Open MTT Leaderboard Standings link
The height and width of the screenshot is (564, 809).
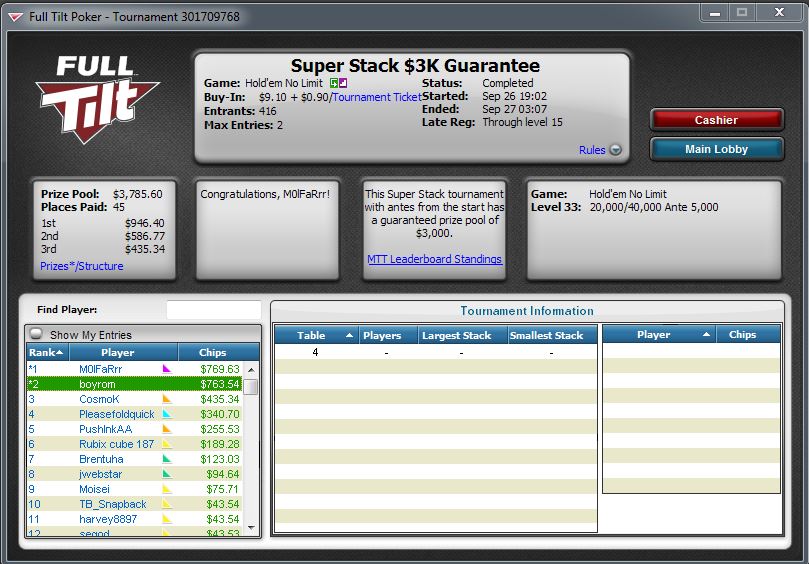click(434, 259)
